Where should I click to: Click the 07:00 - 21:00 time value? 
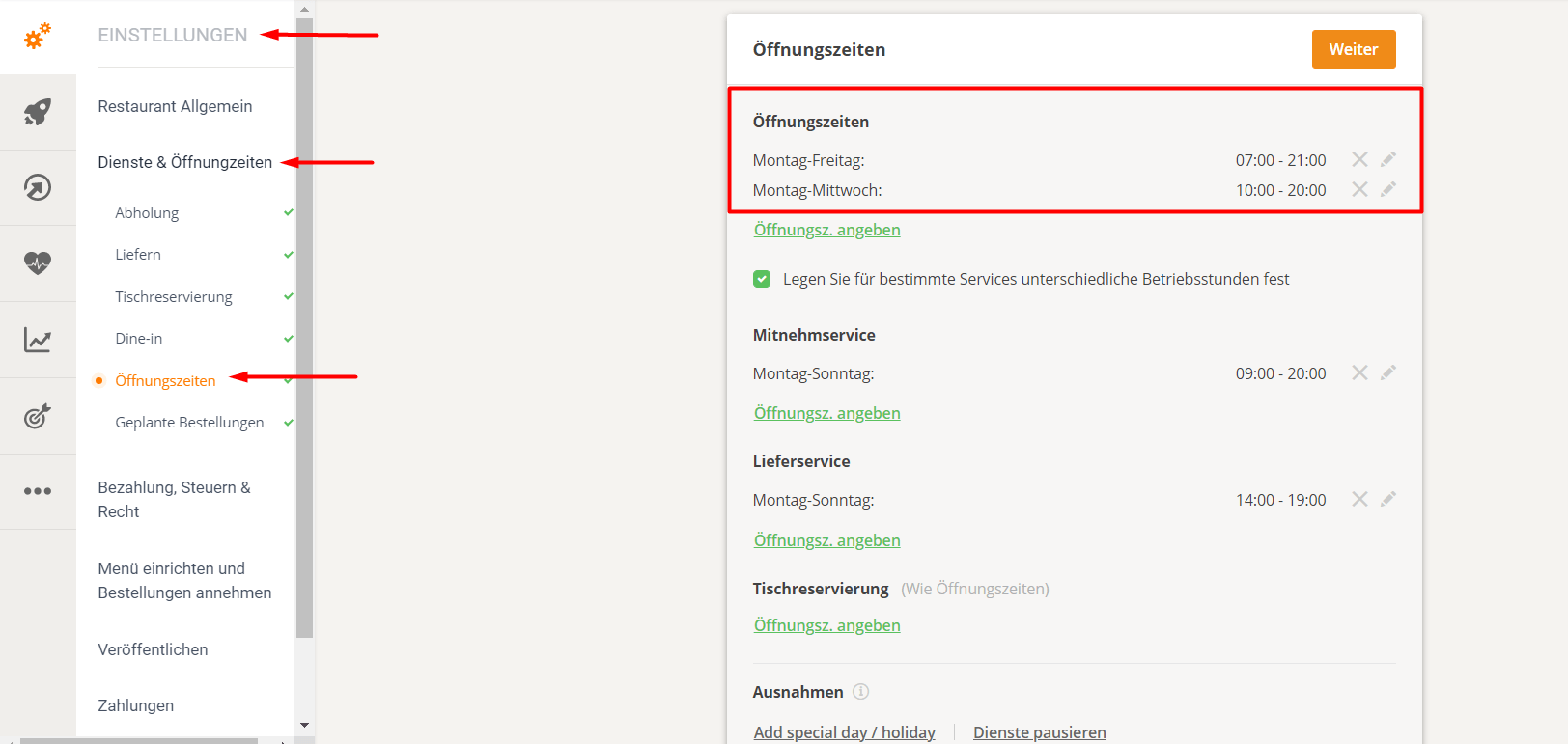coord(1281,160)
